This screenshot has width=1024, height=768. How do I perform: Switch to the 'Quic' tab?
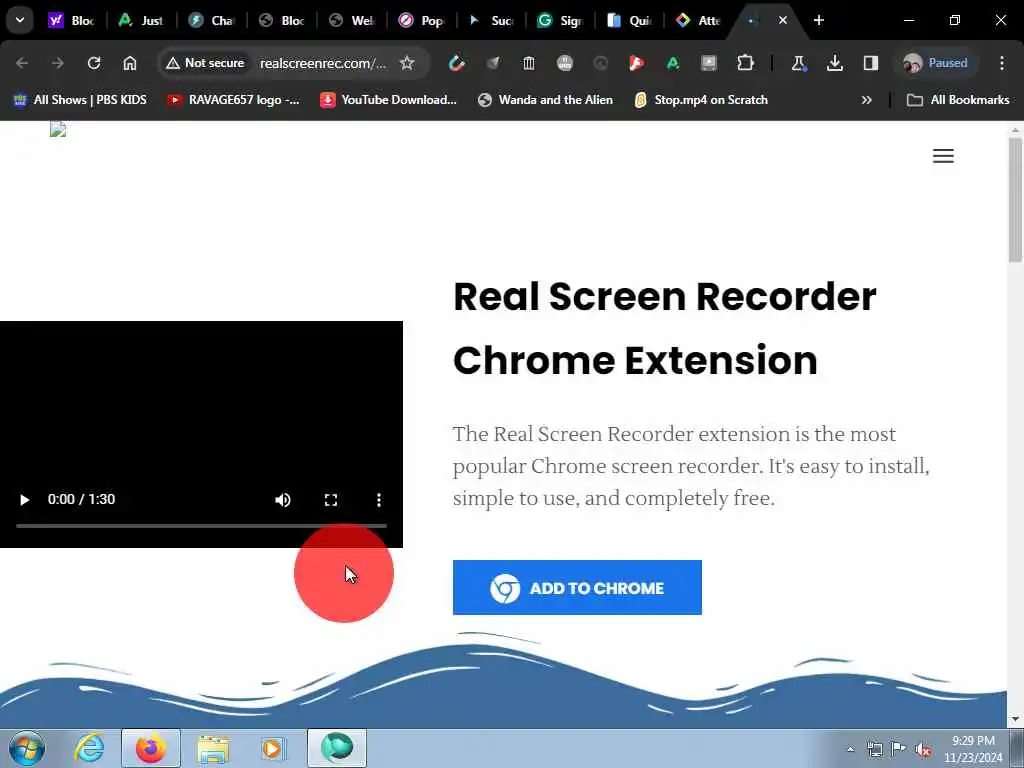[x=630, y=20]
